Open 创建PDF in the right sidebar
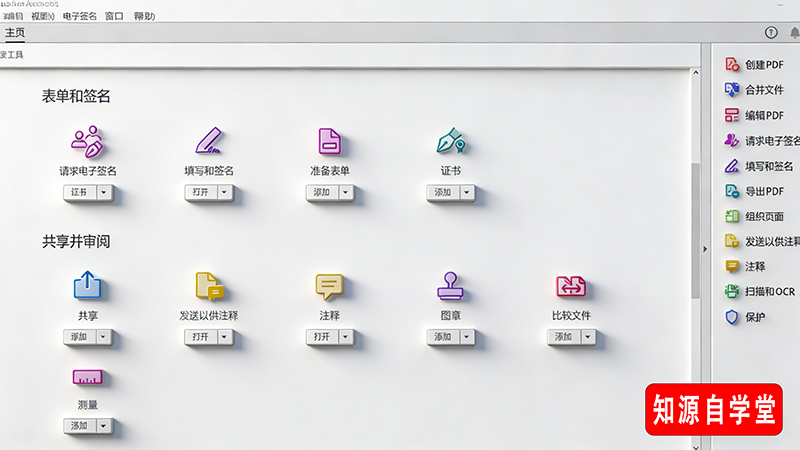The image size is (800, 450). (764, 64)
